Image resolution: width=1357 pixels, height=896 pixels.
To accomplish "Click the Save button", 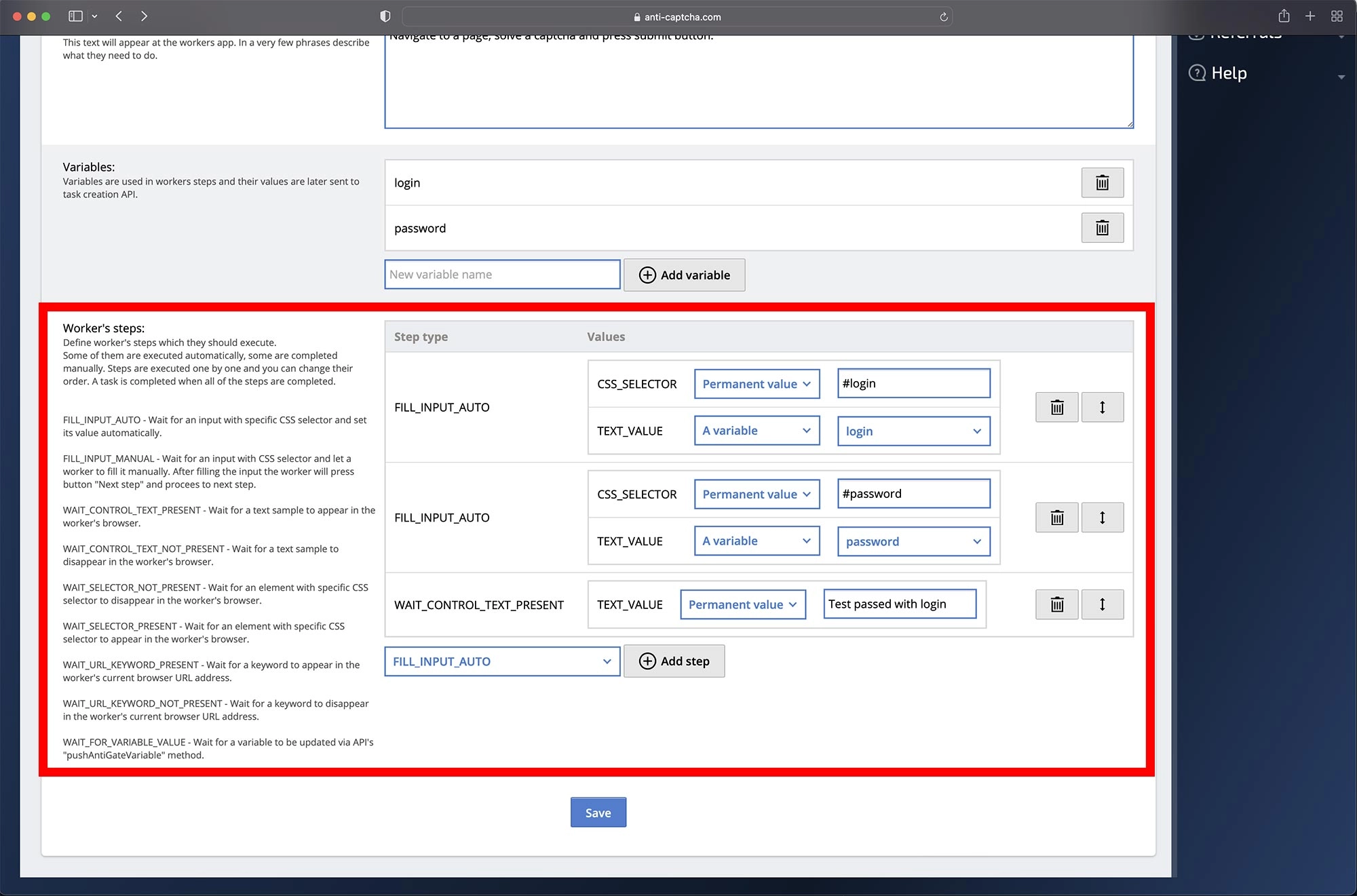I will point(598,813).
